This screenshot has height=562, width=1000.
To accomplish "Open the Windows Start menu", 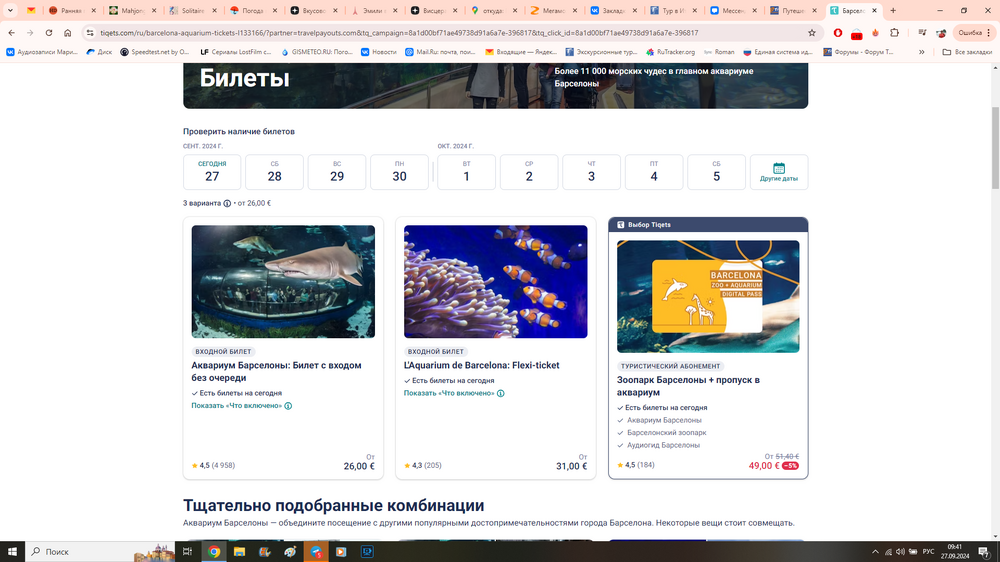I will tap(12, 552).
